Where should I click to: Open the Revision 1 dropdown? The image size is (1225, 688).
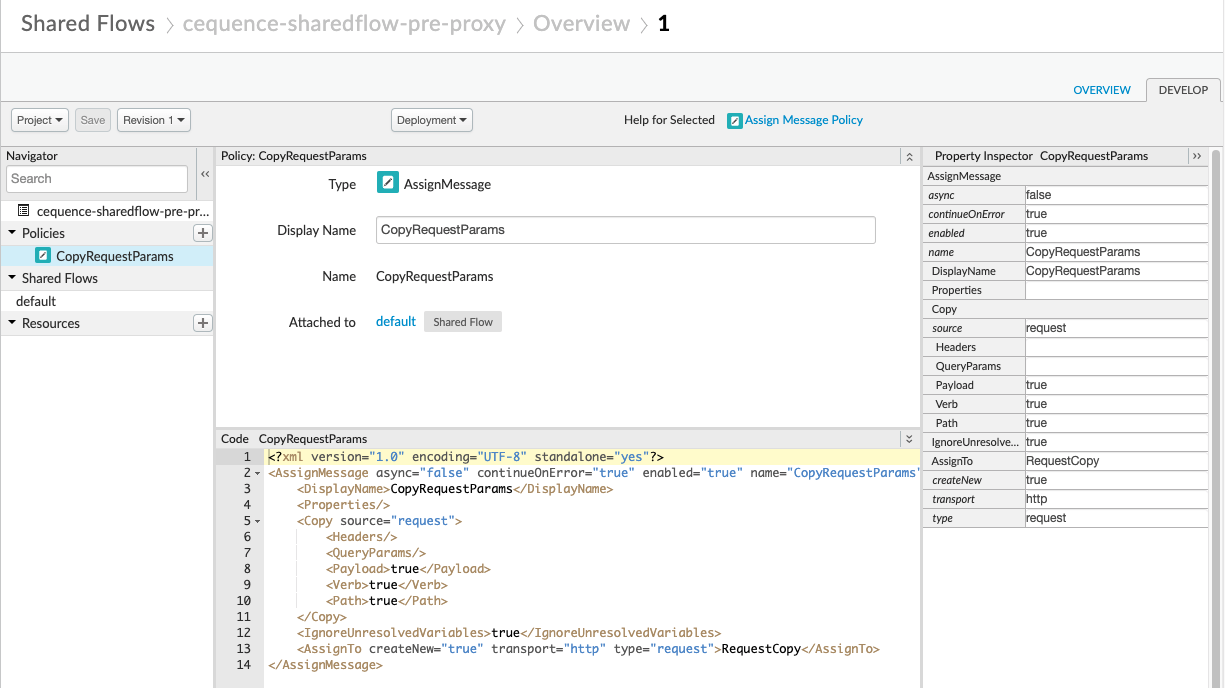coord(153,120)
